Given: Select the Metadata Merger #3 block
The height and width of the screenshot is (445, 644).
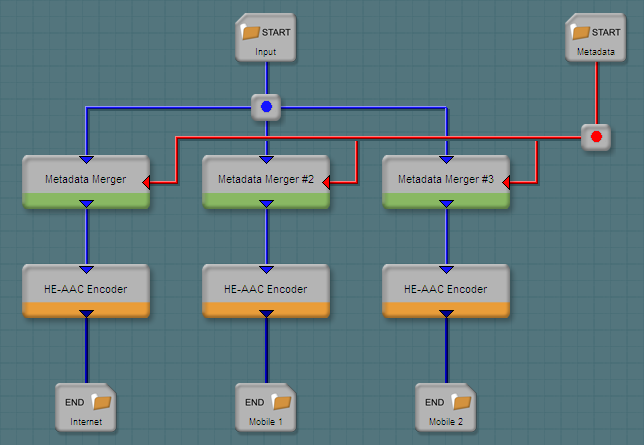Looking at the screenshot, I should click(x=446, y=179).
